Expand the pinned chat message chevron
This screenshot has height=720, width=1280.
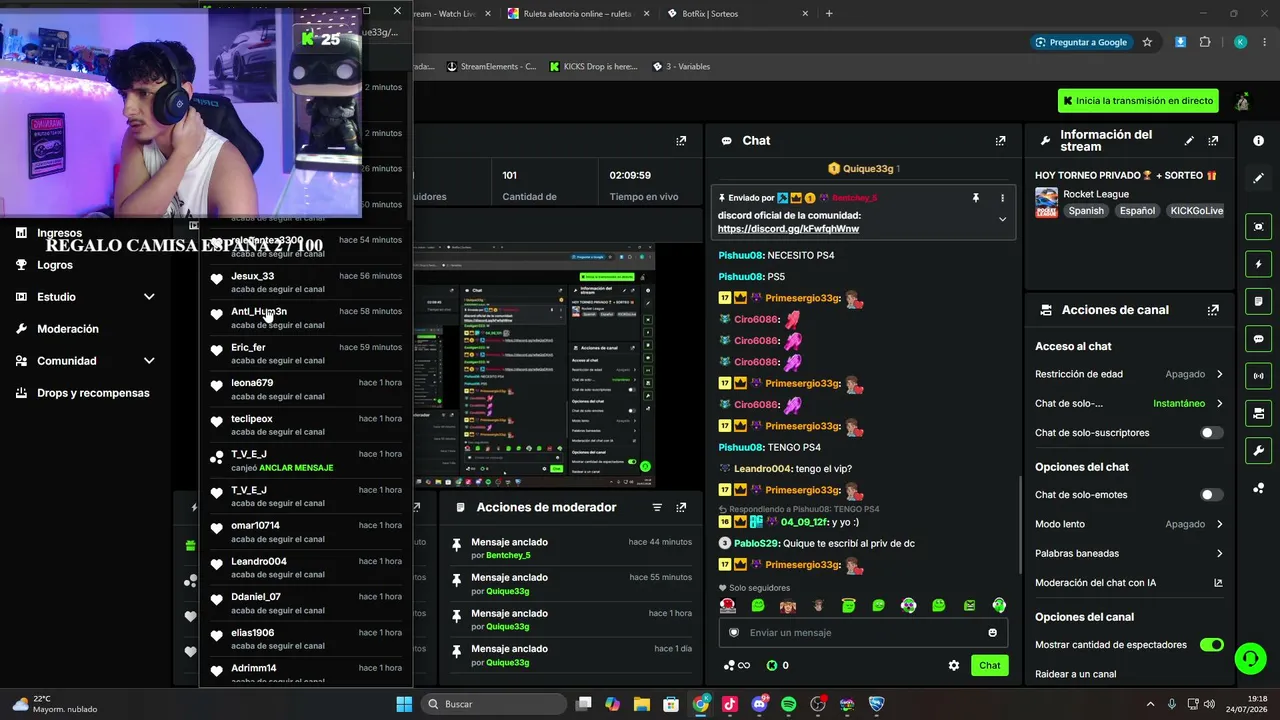[x=1002, y=220]
